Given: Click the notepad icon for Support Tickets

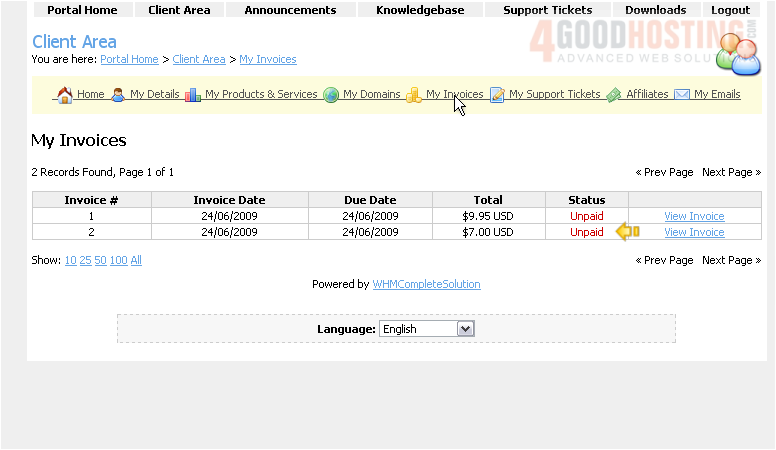Looking at the screenshot, I should [x=497, y=95].
